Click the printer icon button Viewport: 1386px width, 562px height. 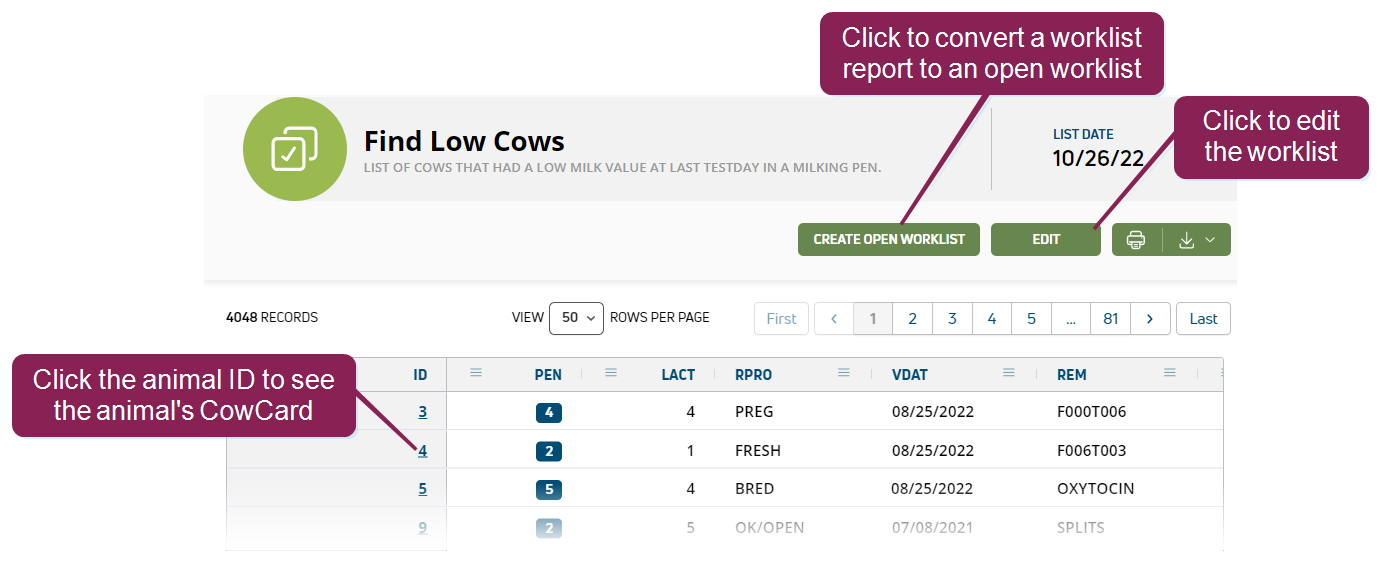[x=1136, y=240]
